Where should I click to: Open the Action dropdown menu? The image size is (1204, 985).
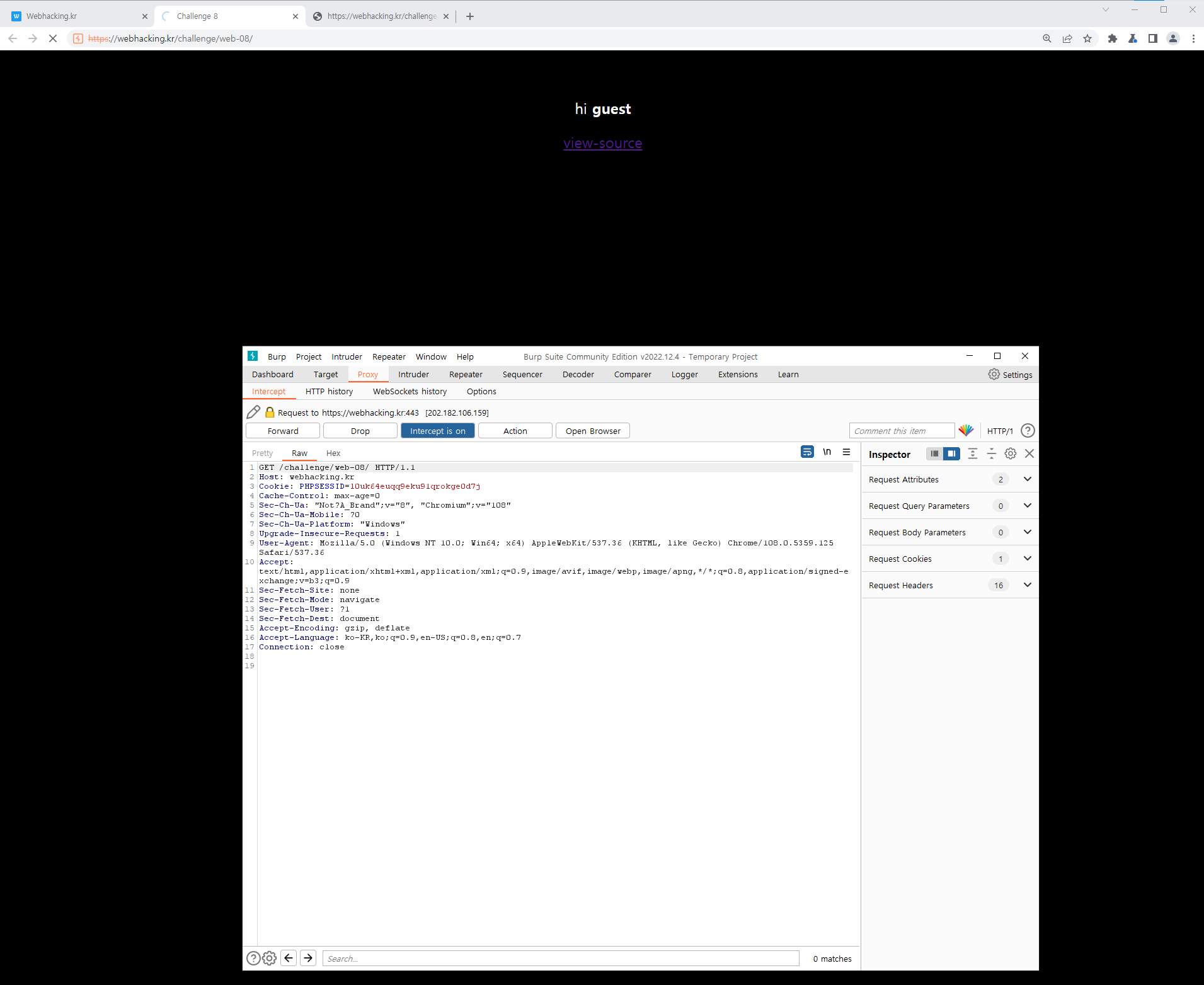pos(515,431)
